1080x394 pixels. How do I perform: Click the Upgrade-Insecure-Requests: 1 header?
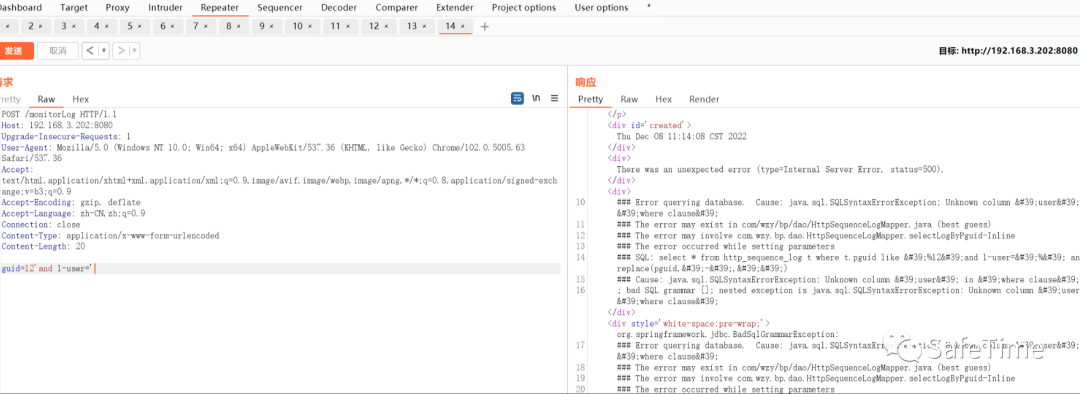pyautogui.click(x=66, y=136)
